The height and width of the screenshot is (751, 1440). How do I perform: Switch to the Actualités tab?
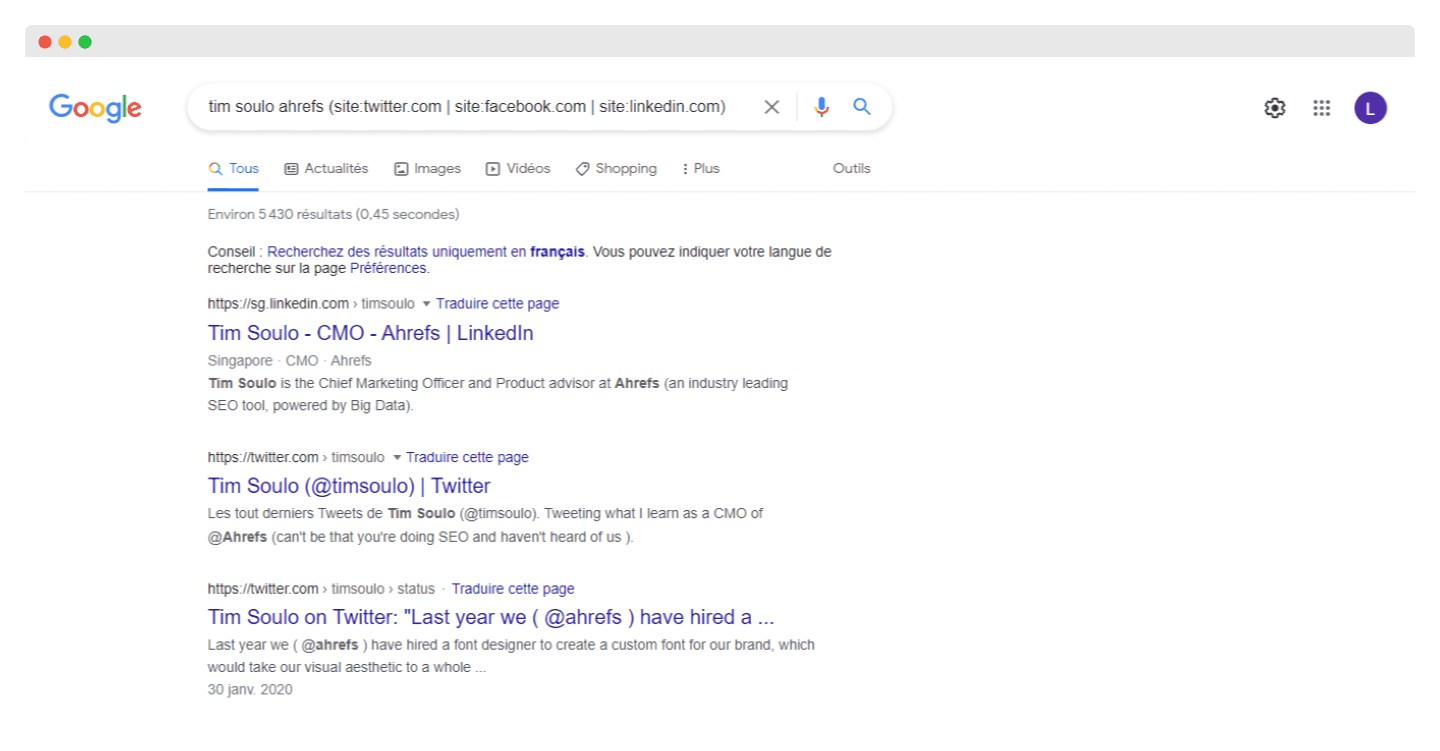[x=326, y=168]
